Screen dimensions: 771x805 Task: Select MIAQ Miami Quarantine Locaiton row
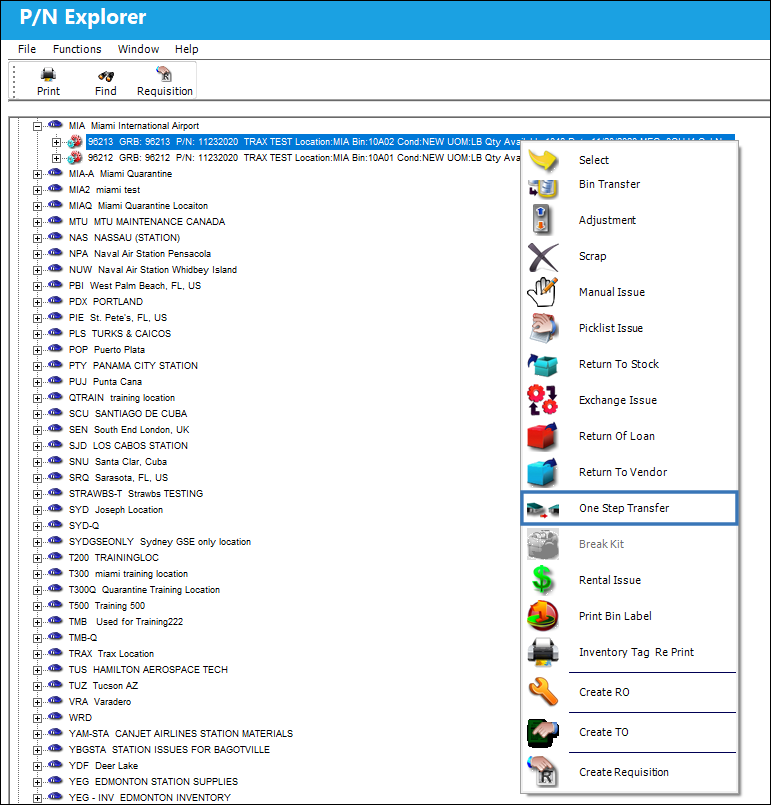pos(139,206)
